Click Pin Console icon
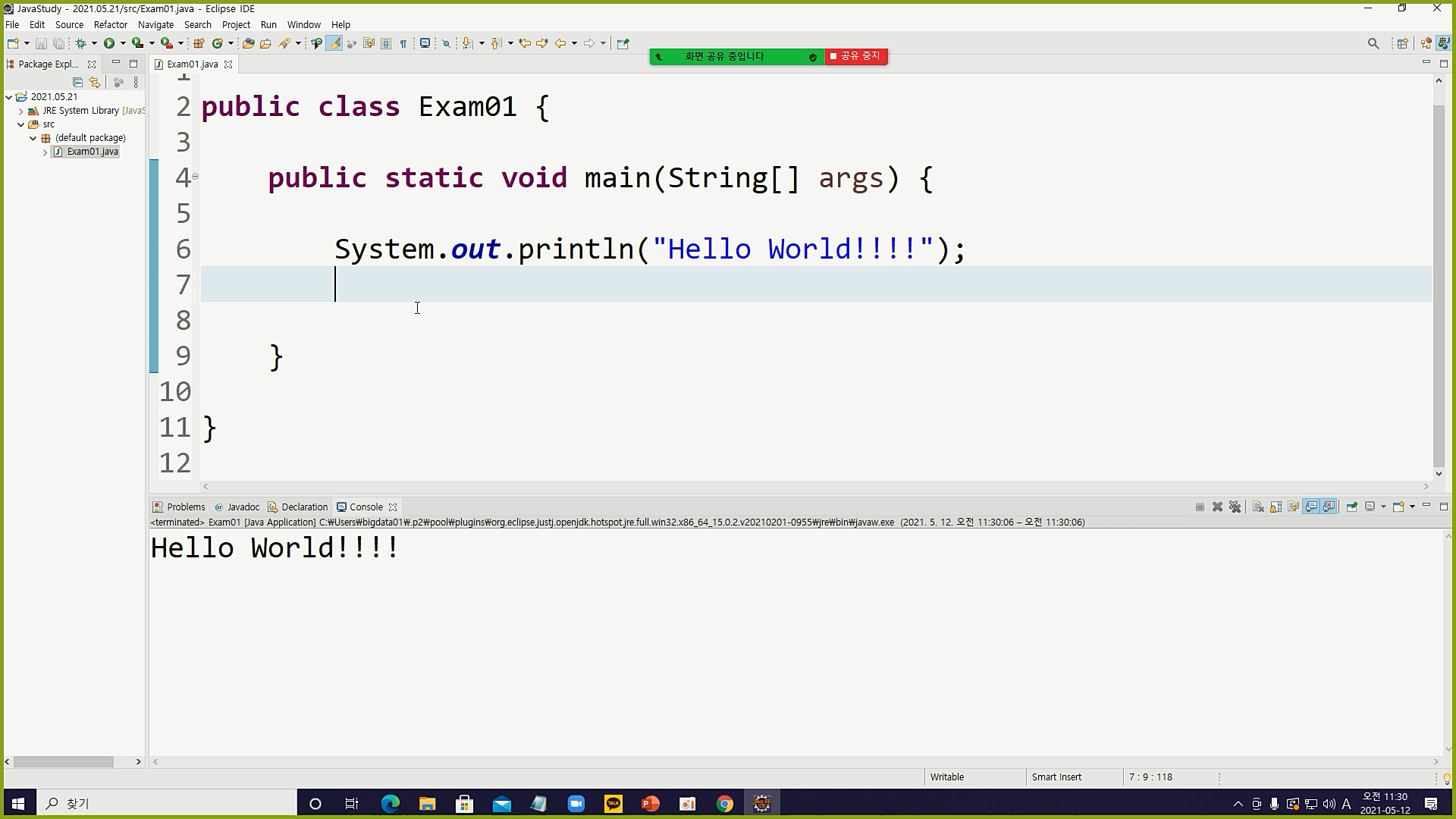Screen dimensions: 1456x819 (1351, 507)
